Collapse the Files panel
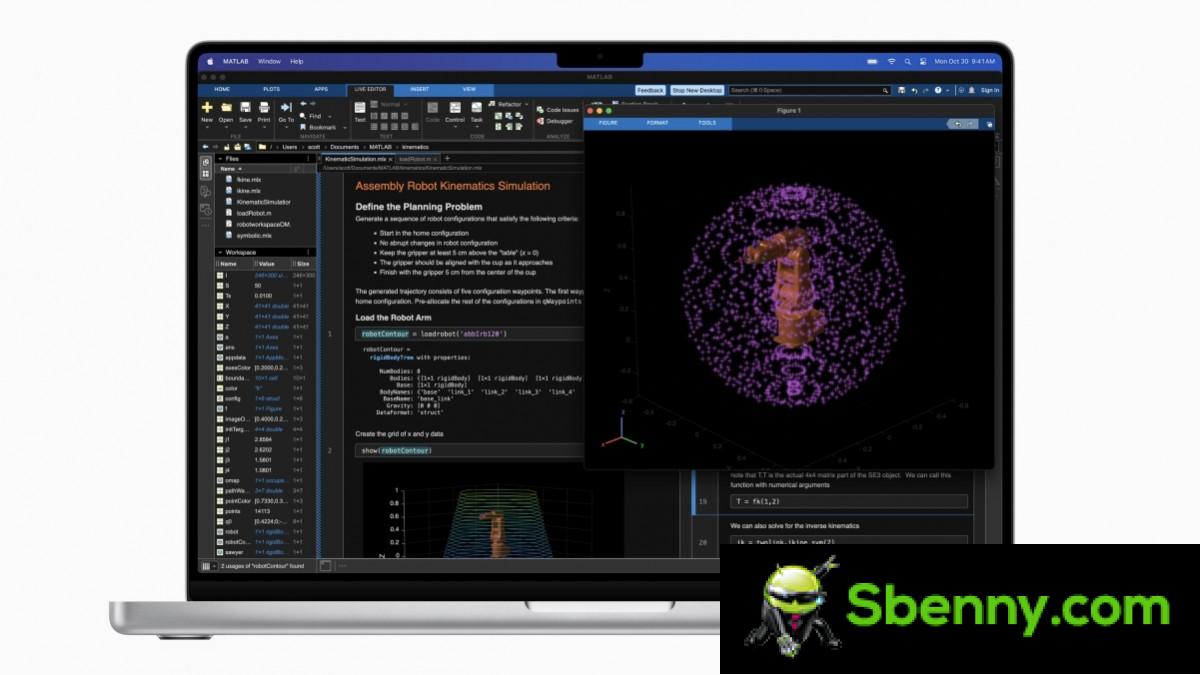The height and width of the screenshot is (675, 1200). pyautogui.click(x=219, y=158)
